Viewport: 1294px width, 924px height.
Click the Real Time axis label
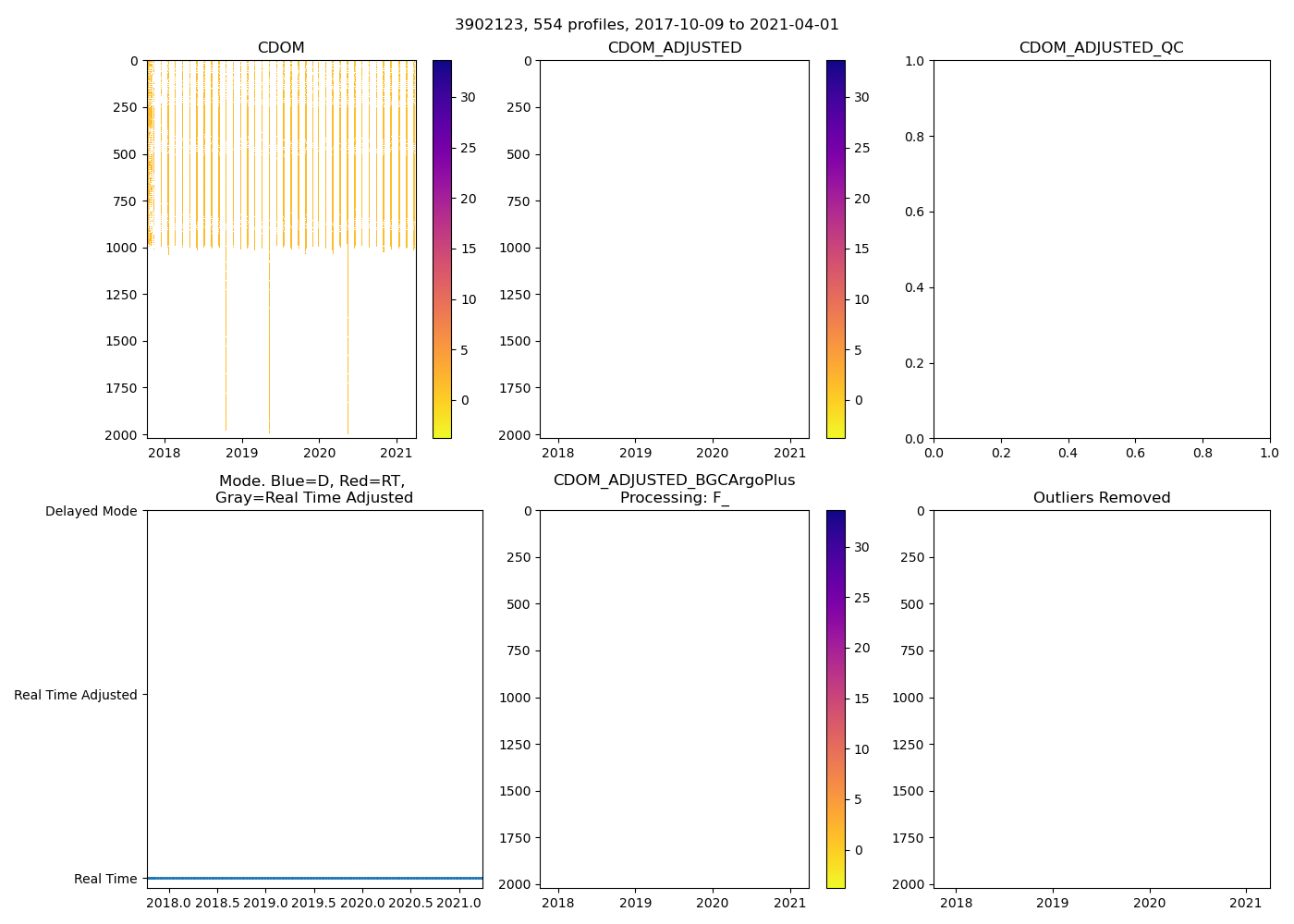105,879
